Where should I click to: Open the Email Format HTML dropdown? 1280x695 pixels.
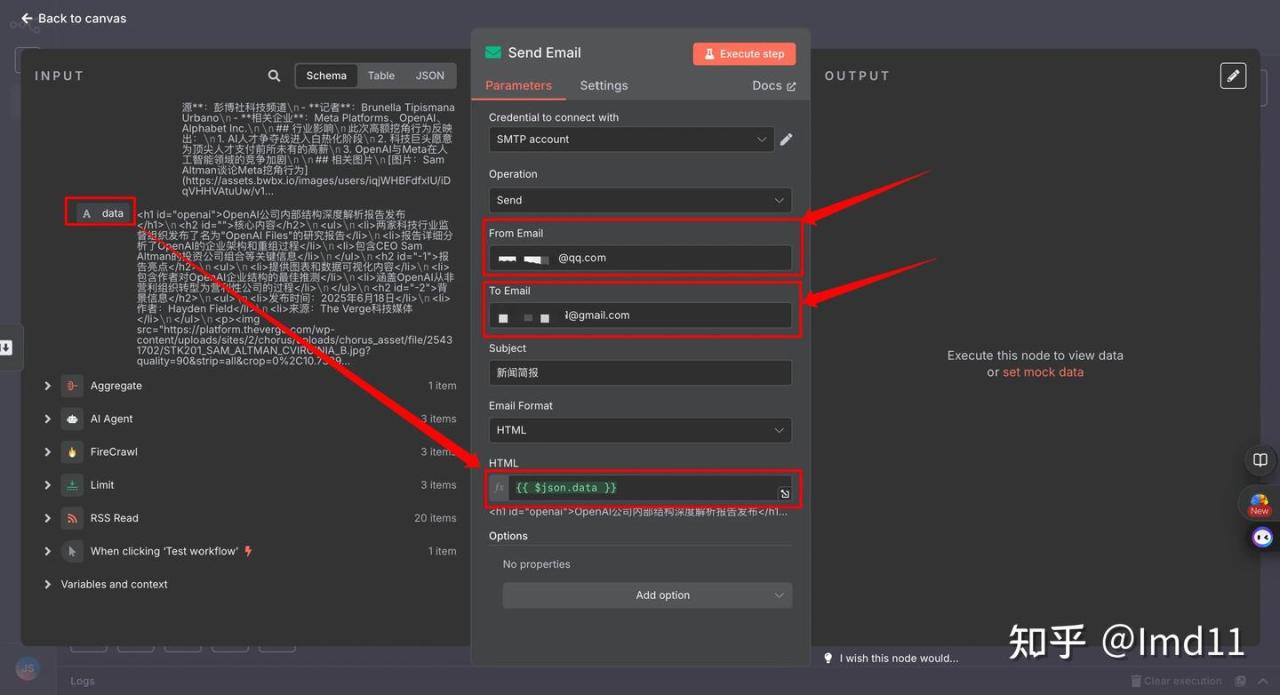(x=639, y=430)
